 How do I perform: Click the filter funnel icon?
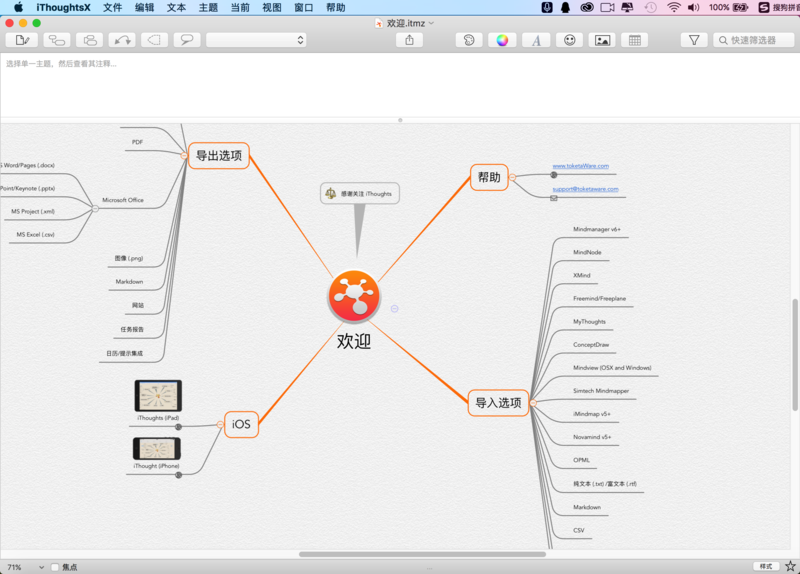694,40
